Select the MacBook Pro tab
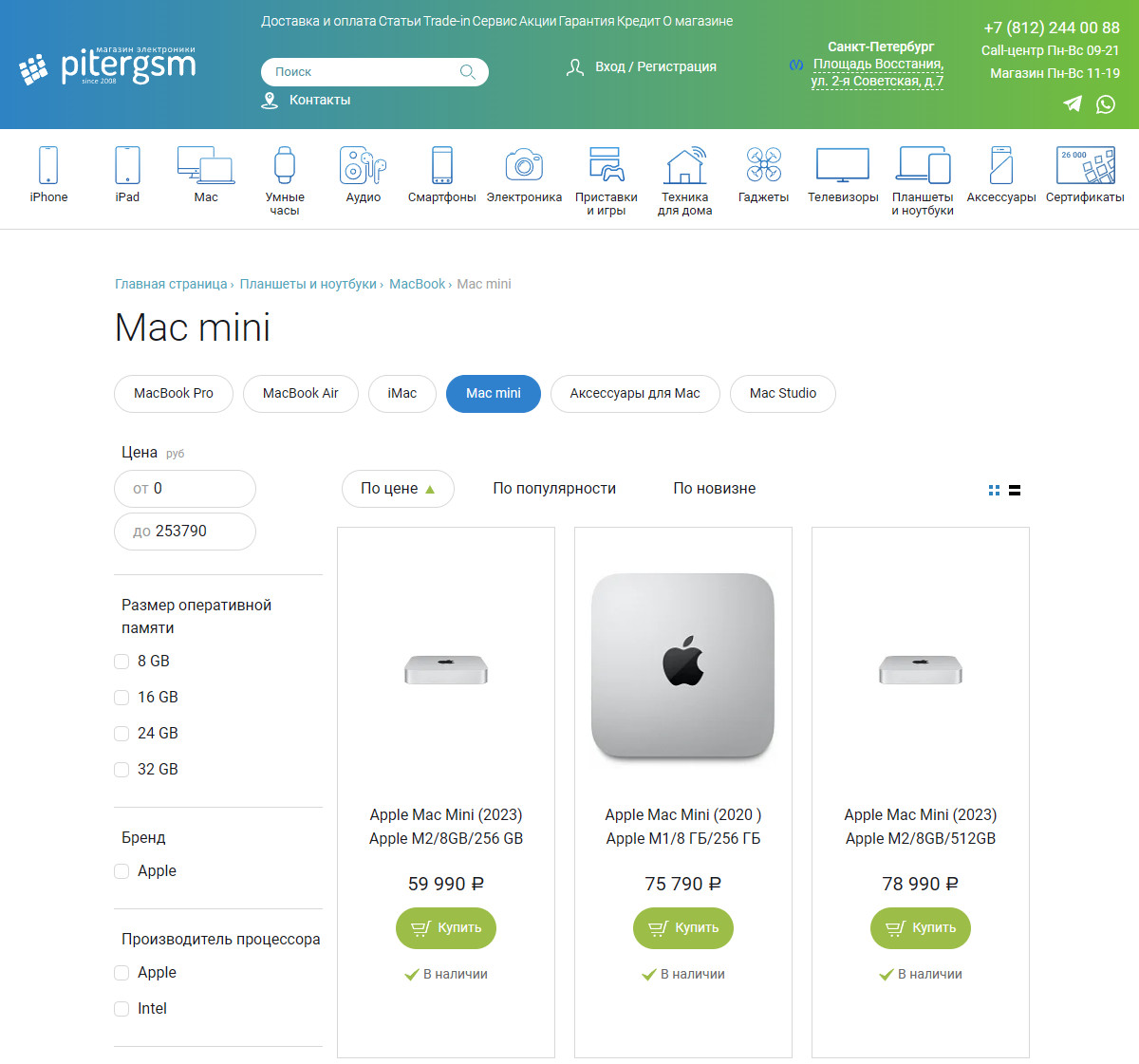 click(174, 393)
